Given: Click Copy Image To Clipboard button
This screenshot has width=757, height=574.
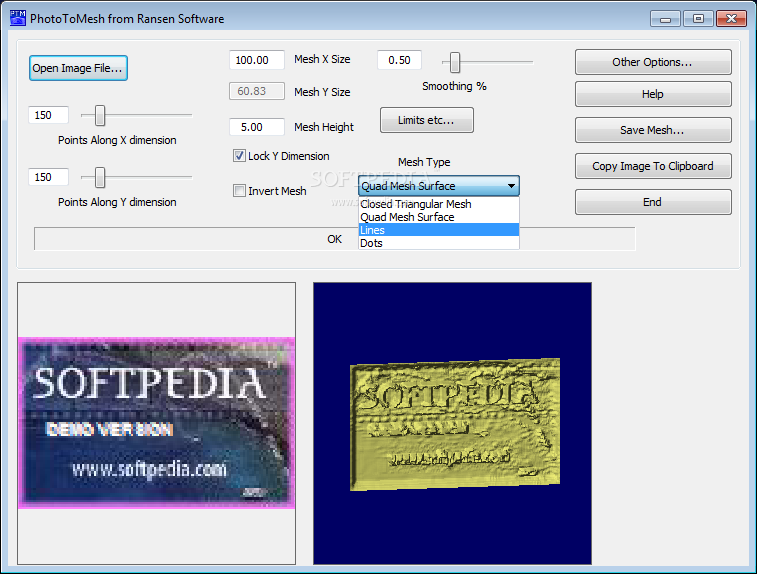Looking at the screenshot, I should click(x=653, y=166).
